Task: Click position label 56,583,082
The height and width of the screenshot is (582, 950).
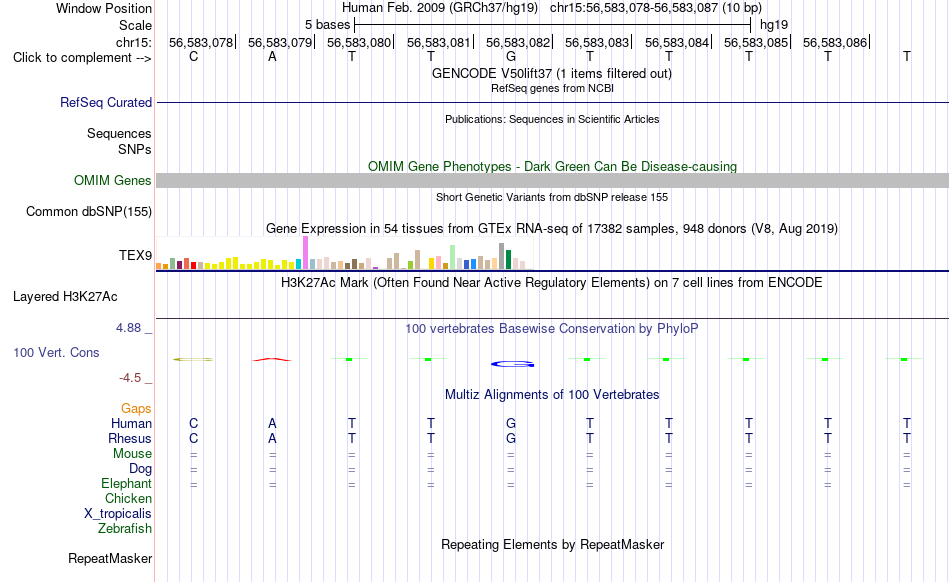Action: (x=518, y=42)
